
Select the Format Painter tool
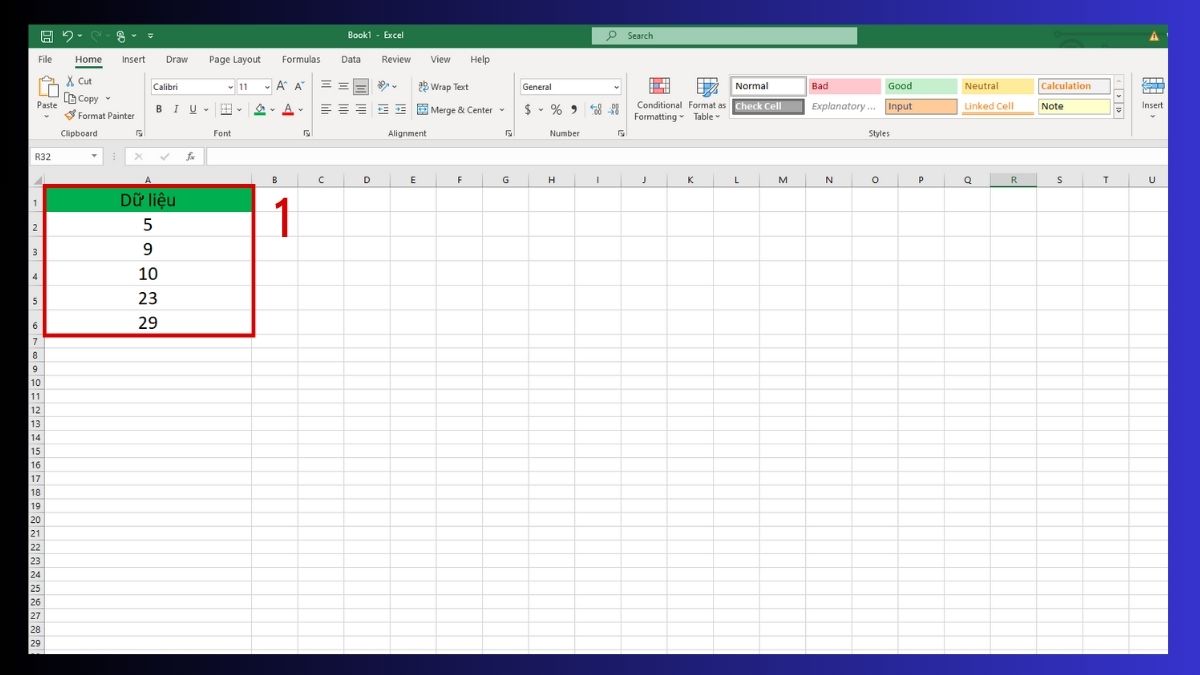coord(100,115)
